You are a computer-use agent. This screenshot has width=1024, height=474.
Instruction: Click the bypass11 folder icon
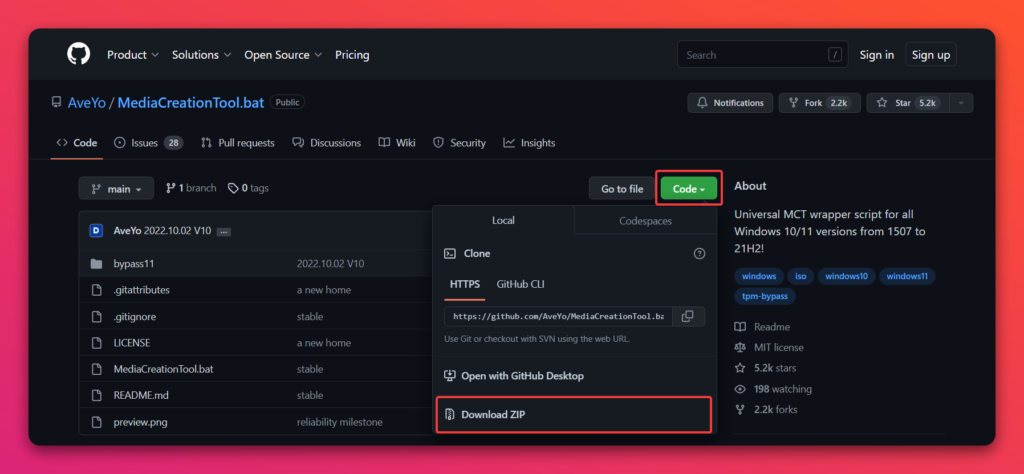click(x=97, y=264)
